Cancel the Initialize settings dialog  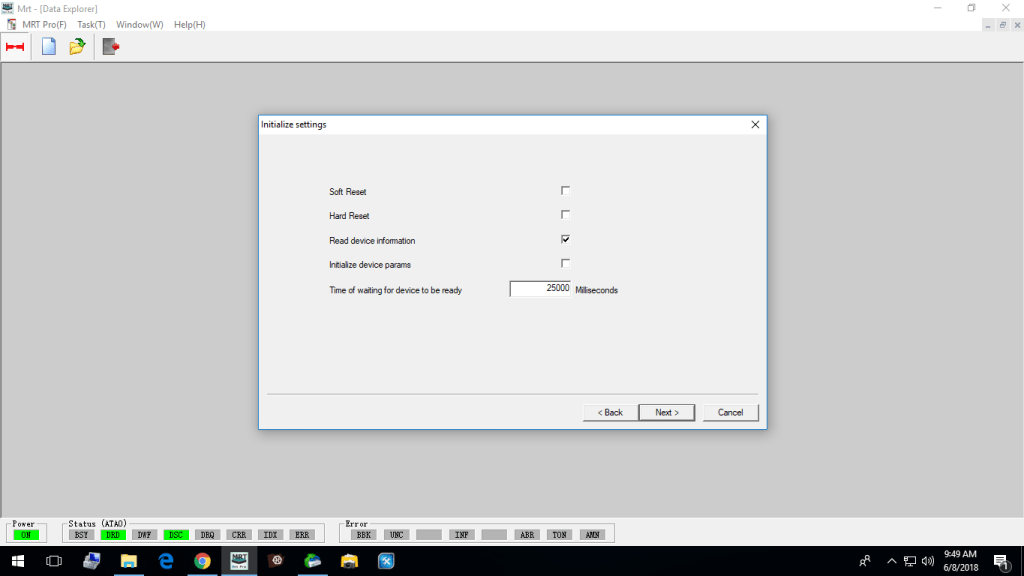tap(730, 412)
